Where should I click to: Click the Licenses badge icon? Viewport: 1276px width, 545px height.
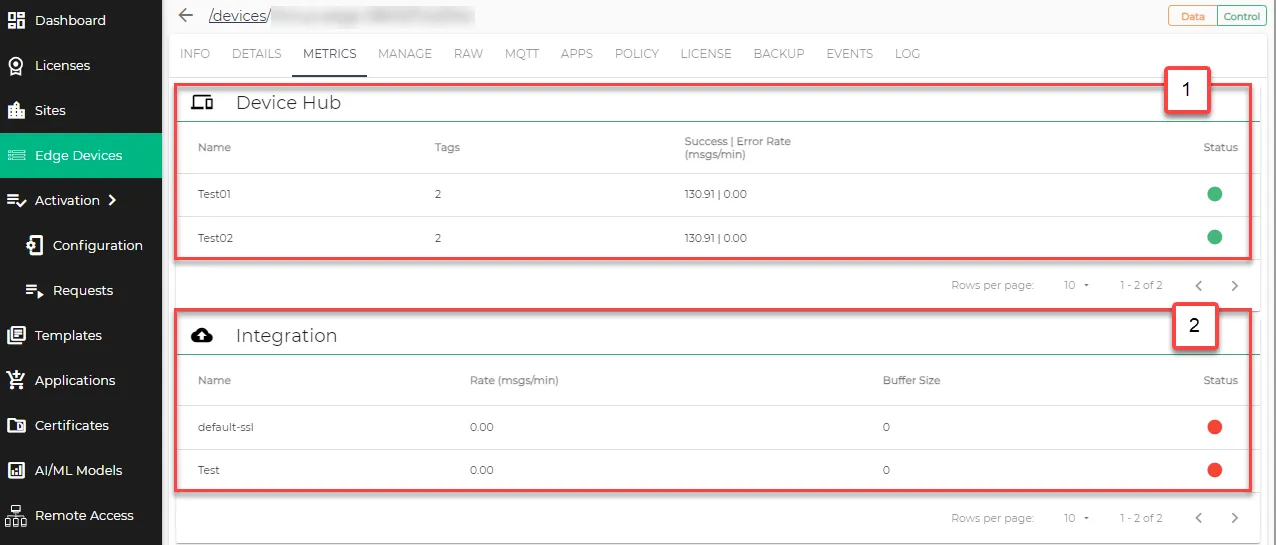pyautogui.click(x=16, y=66)
